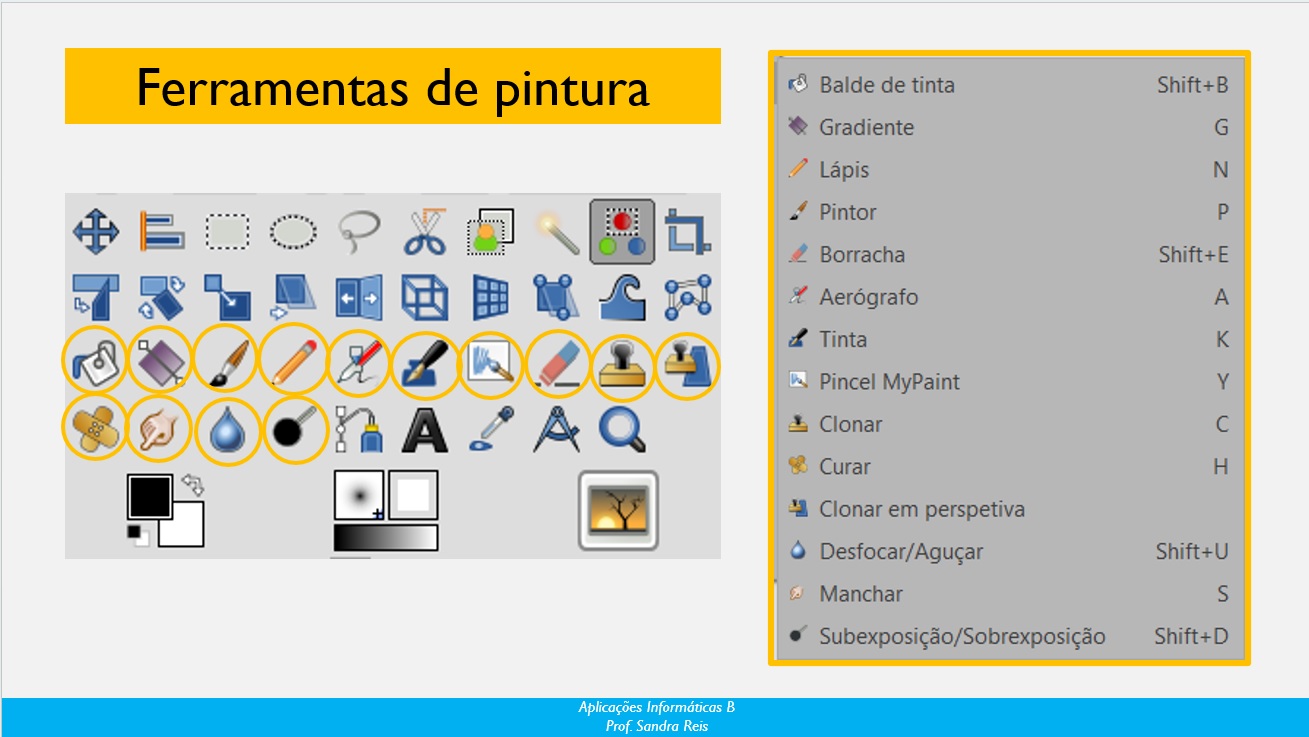Choose Pincel MyPaint in the menu

(889, 382)
